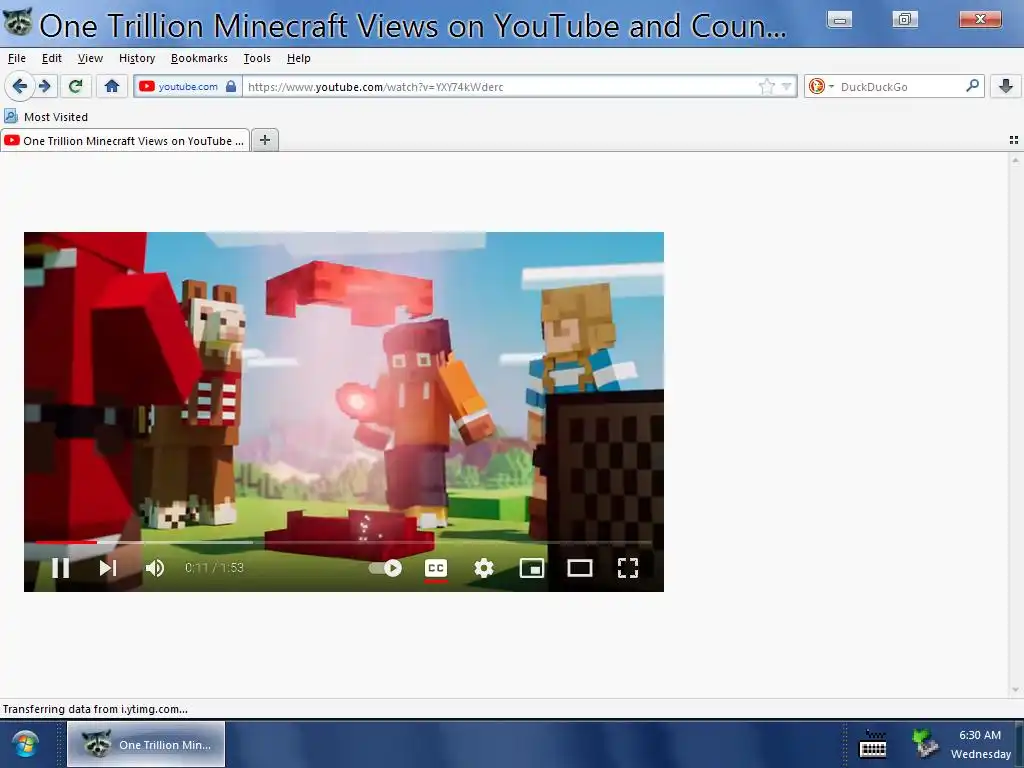Click the padlock security icon
1024x768 pixels.
tap(231, 86)
